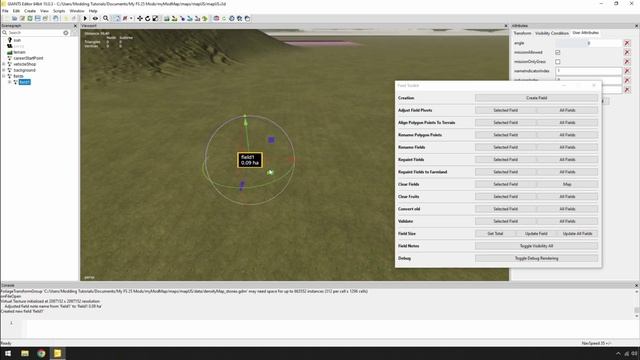Enable the missionOnlyGrass checkbox
Image resolution: width=640 pixels, height=360 pixels.
coord(558,62)
